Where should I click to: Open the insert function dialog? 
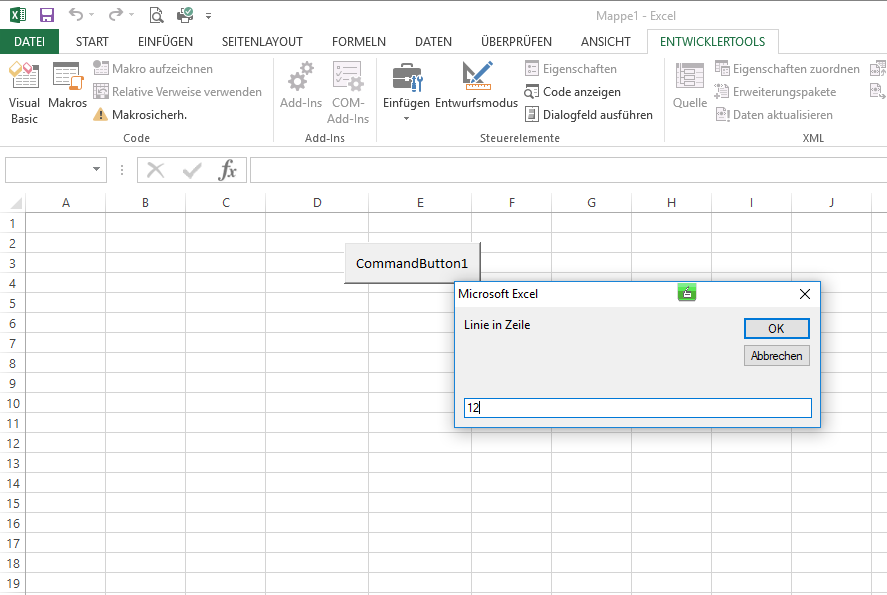(227, 170)
